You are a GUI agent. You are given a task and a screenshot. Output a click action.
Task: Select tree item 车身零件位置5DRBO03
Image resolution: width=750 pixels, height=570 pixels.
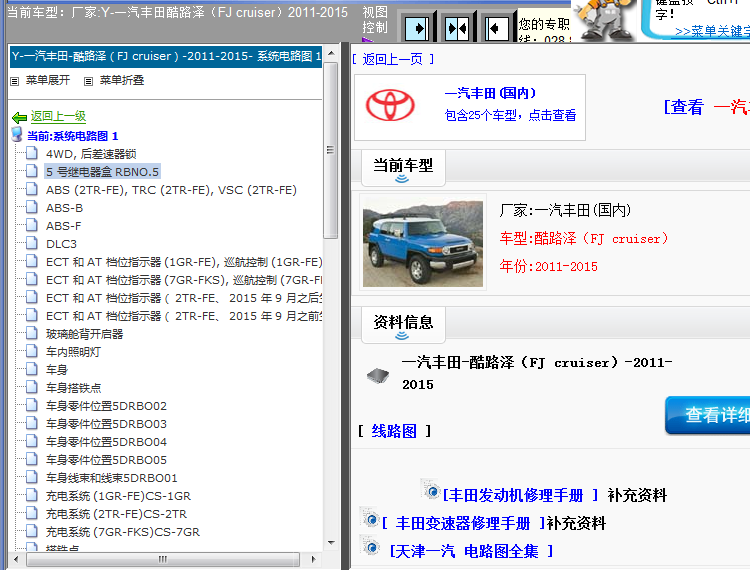click(106, 424)
